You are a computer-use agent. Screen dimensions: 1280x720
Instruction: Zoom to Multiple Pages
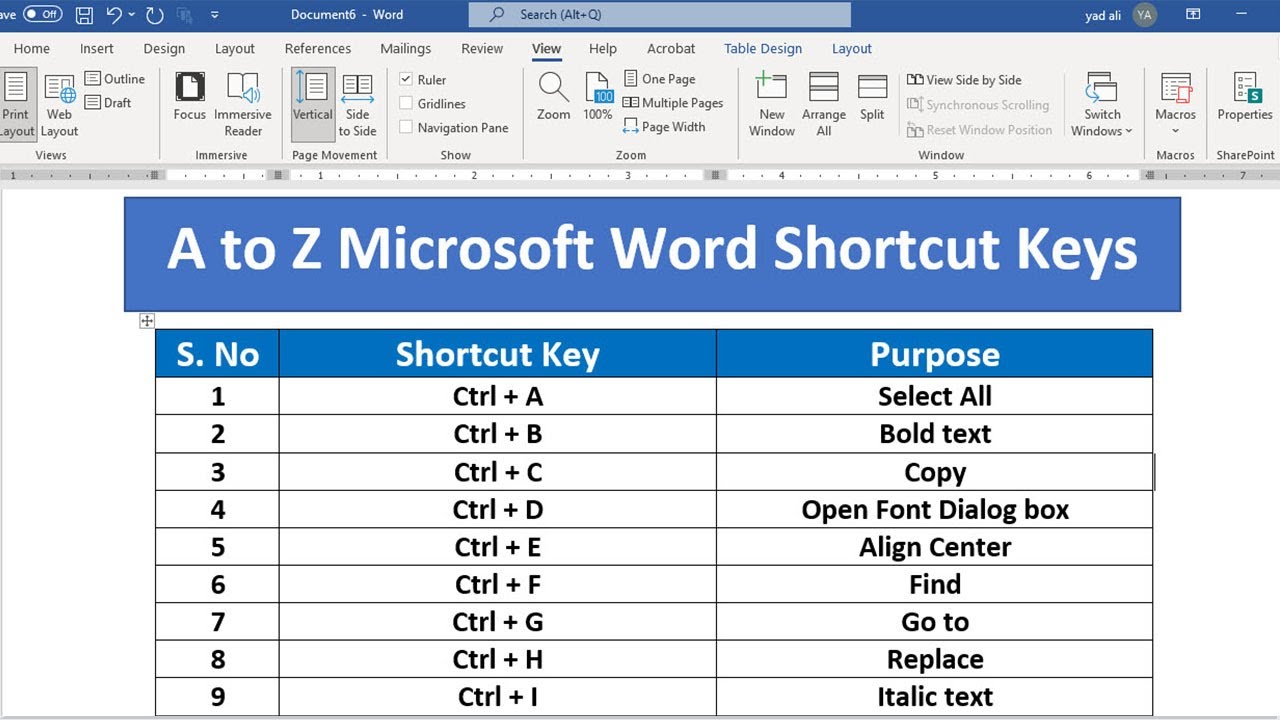click(x=673, y=103)
